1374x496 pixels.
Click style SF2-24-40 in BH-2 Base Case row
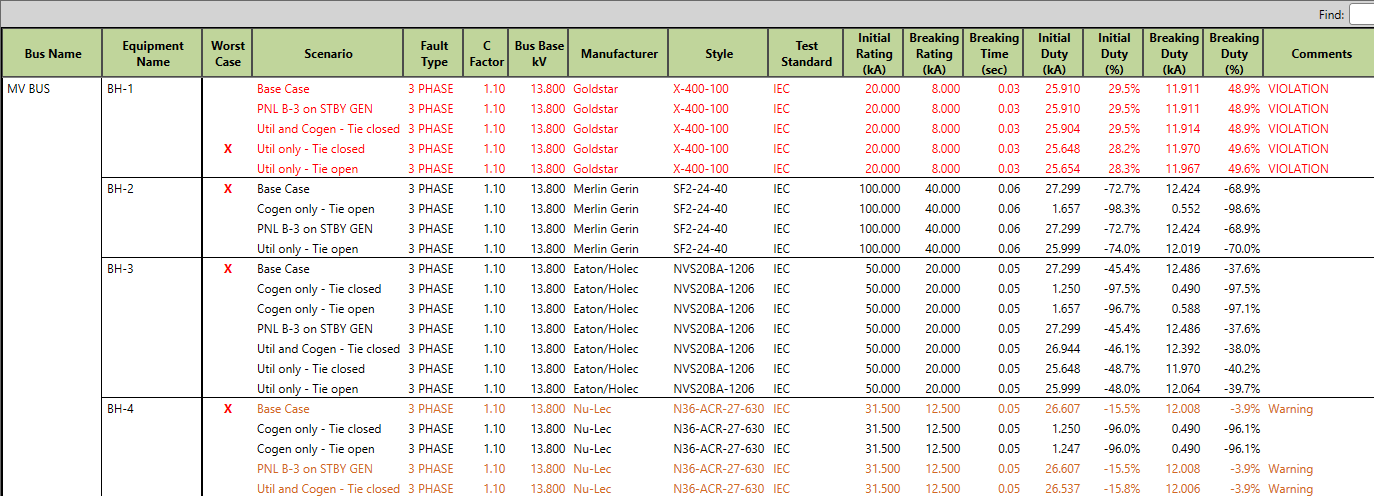pyautogui.click(x=700, y=189)
